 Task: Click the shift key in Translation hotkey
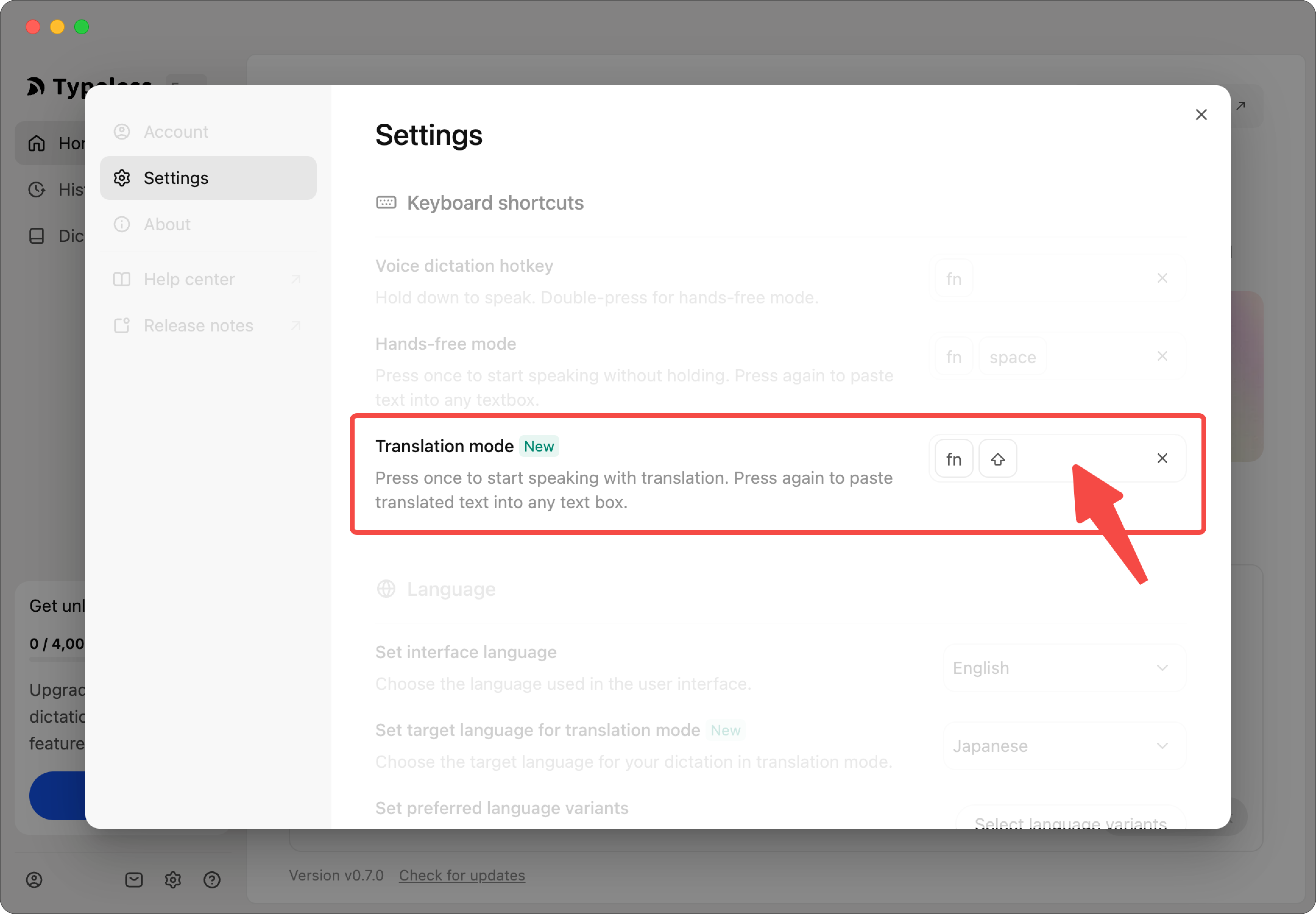coord(998,459)
